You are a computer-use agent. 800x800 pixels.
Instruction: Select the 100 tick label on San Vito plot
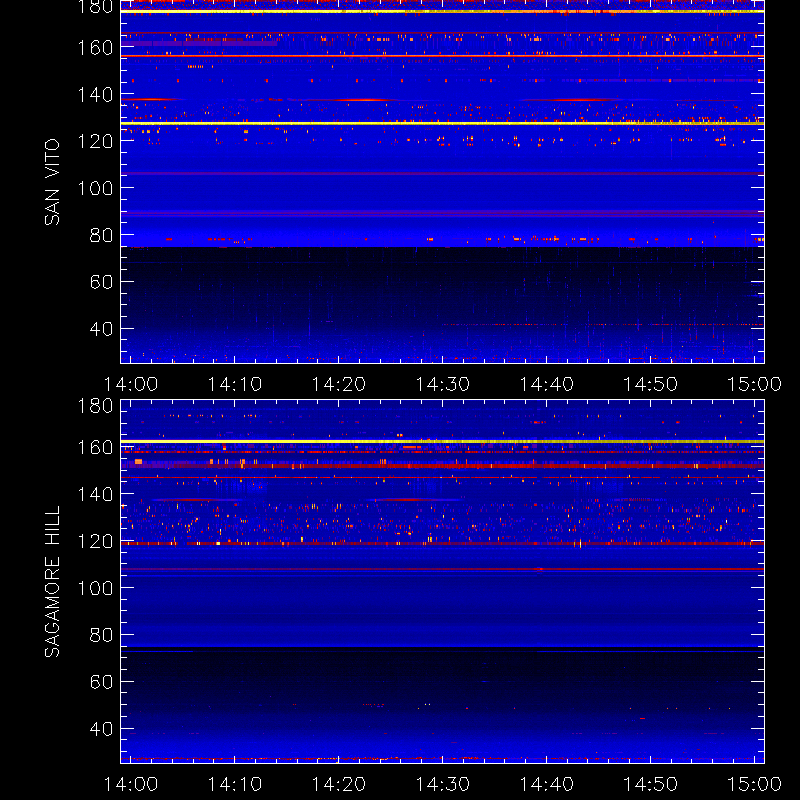pyautogui.click(x=95, y=188)
